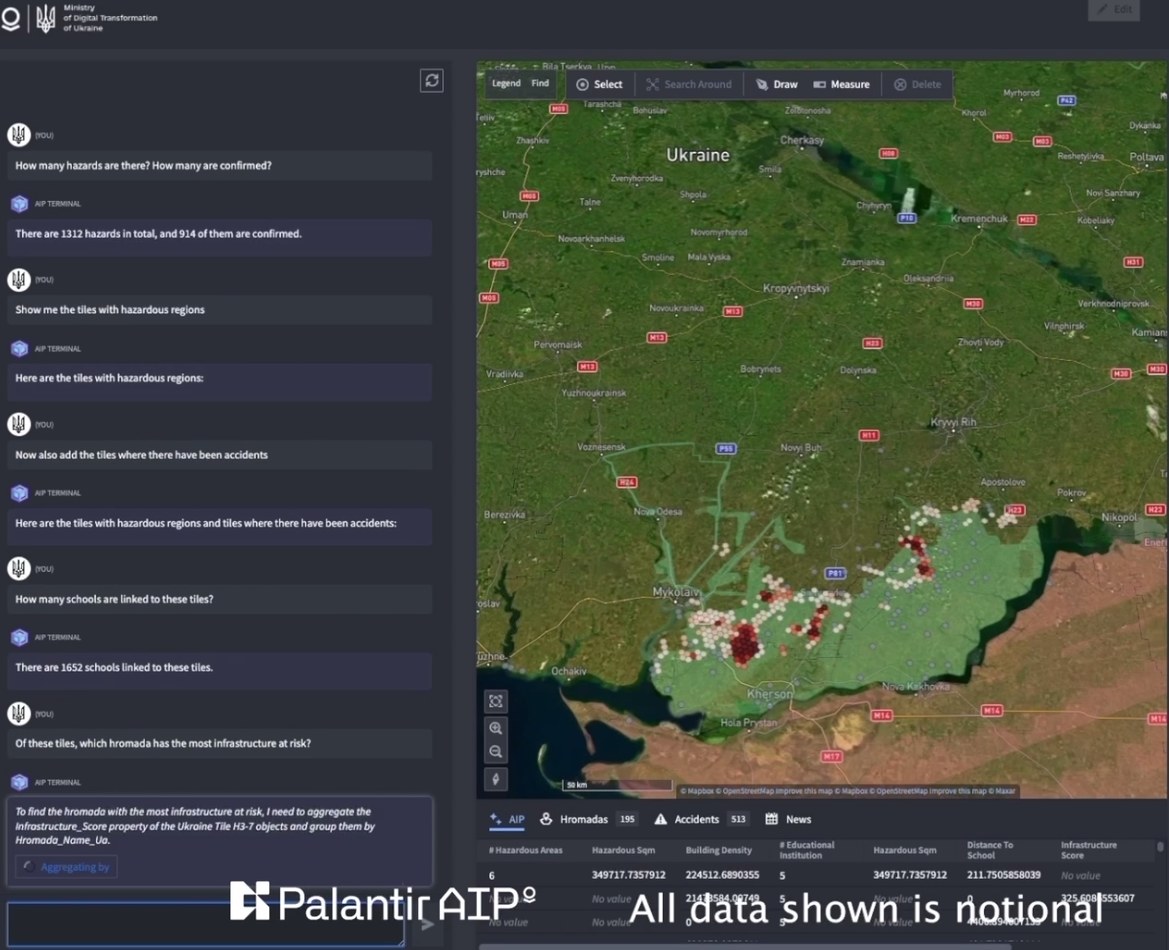Focus the chat message input box
Viewport: 1169px width, 950px height.
tap(207, 924)
